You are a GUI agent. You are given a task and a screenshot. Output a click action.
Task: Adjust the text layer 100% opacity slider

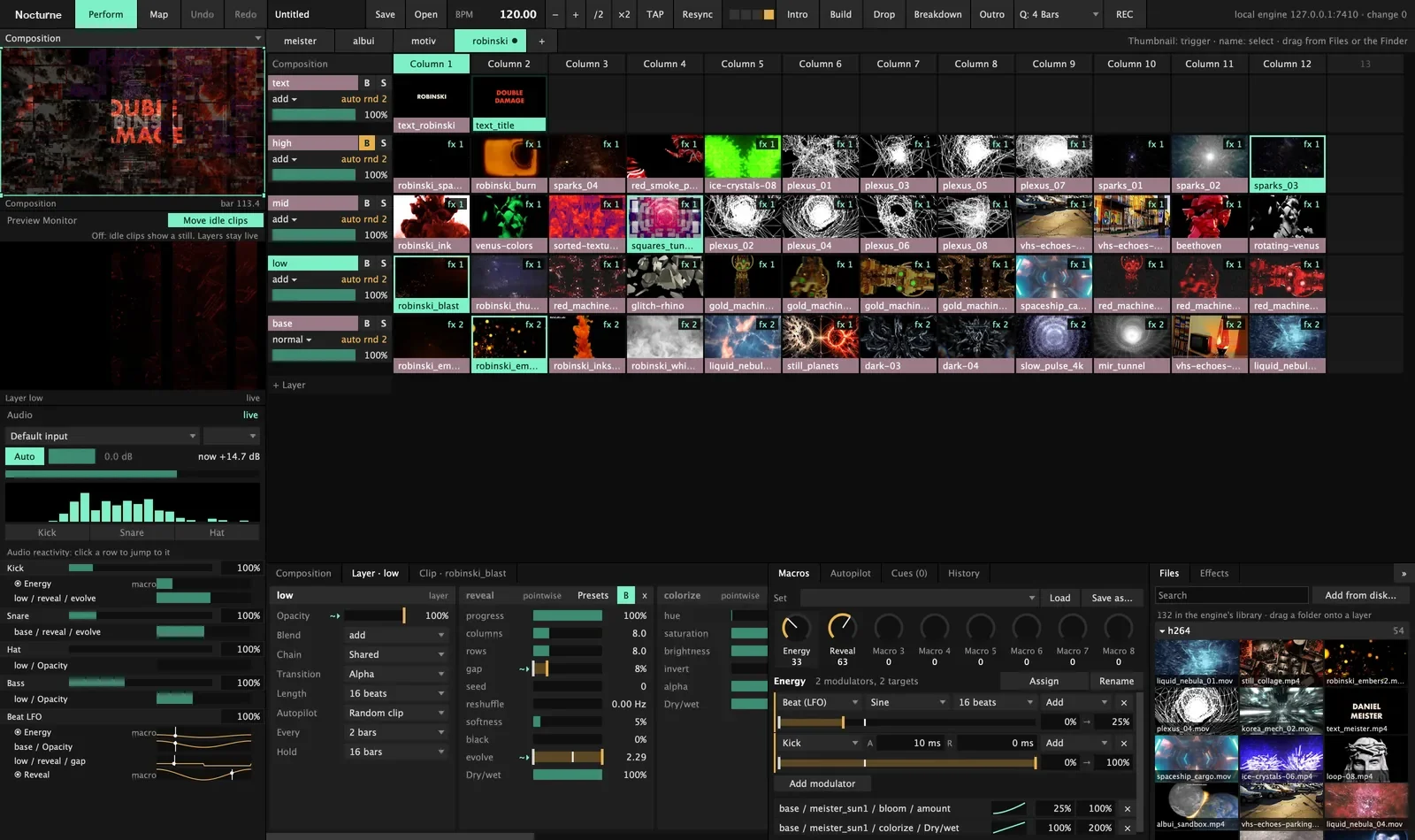314,115
